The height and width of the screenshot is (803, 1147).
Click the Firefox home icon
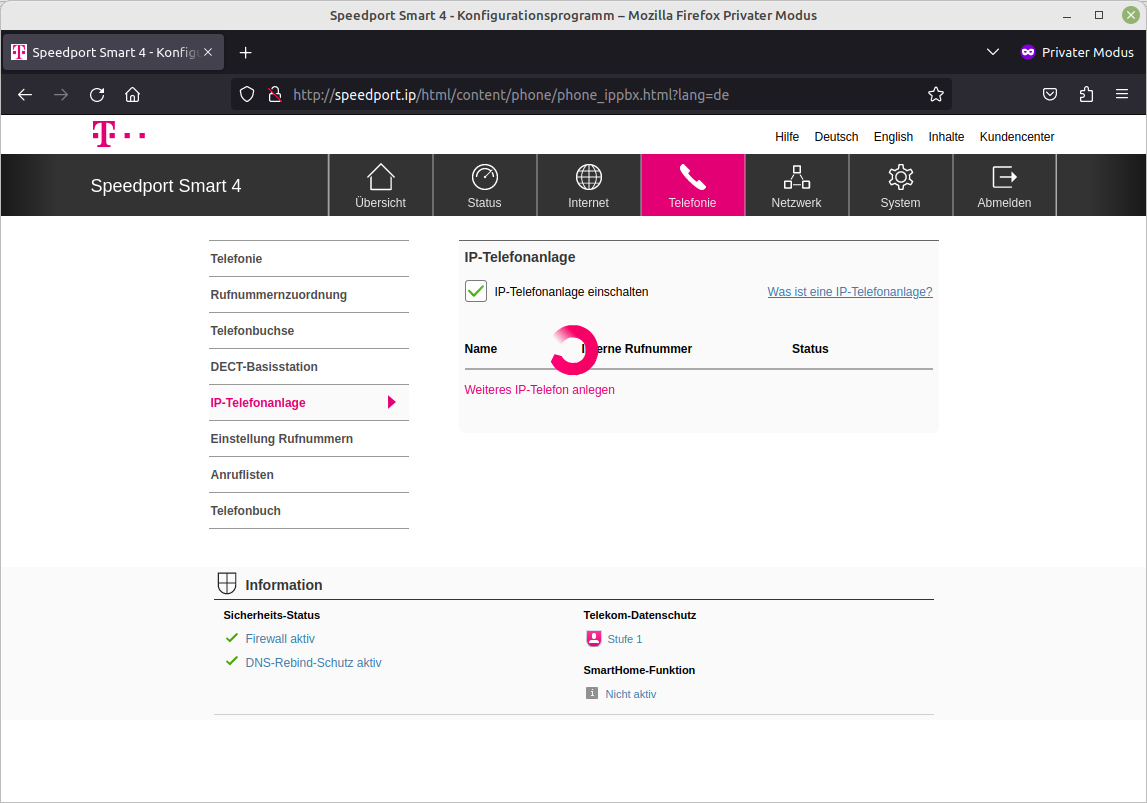pyautogui.click(x=132, y=94)
